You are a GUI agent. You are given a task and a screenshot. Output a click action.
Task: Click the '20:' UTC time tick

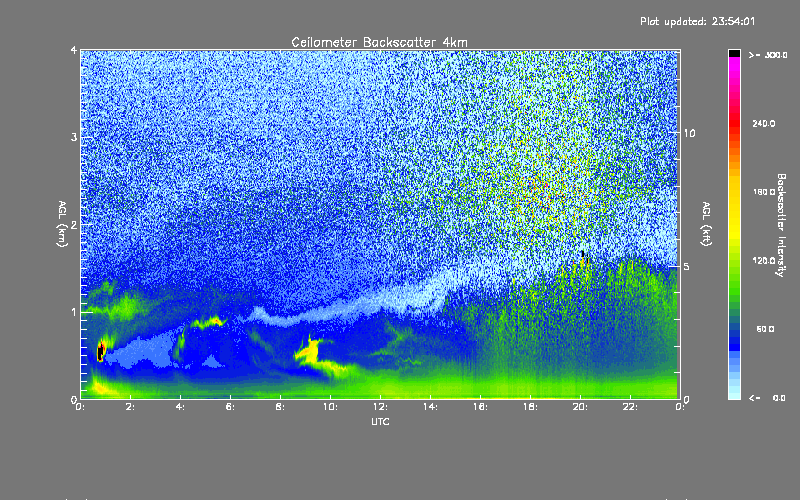click(580, 407)
